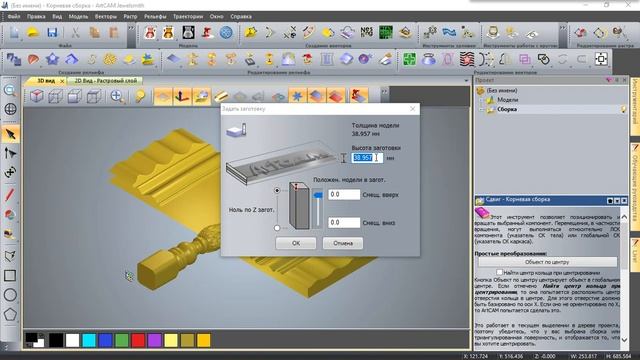
Task: Pick the purple color swatch
Action: point(155,340)
